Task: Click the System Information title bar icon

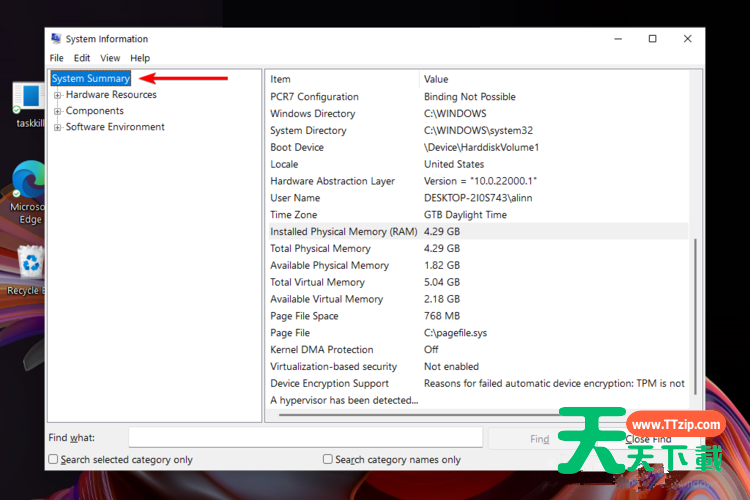Action: pyautogui.click(x=56, y=38)
